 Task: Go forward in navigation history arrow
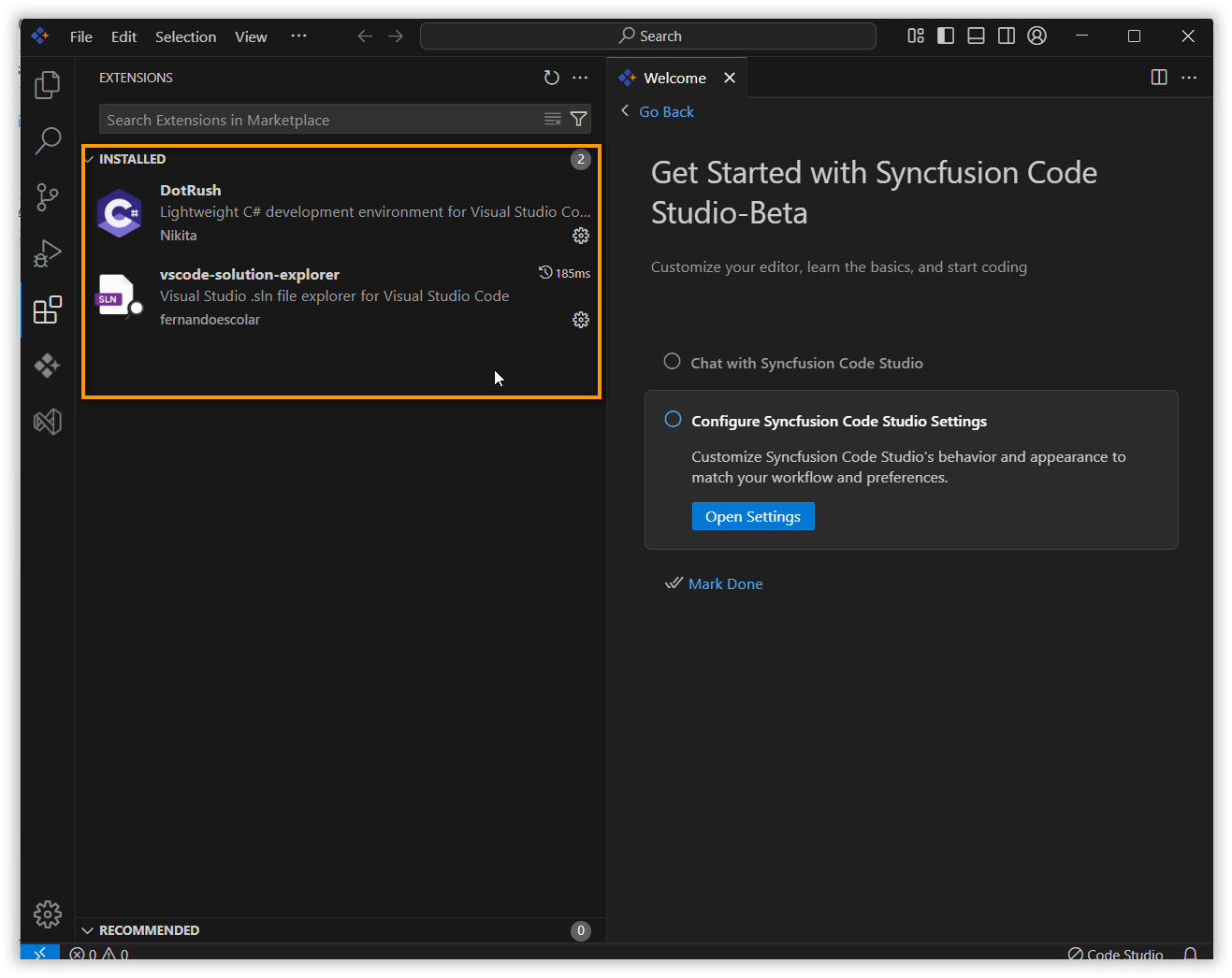(x=396, y=36)
